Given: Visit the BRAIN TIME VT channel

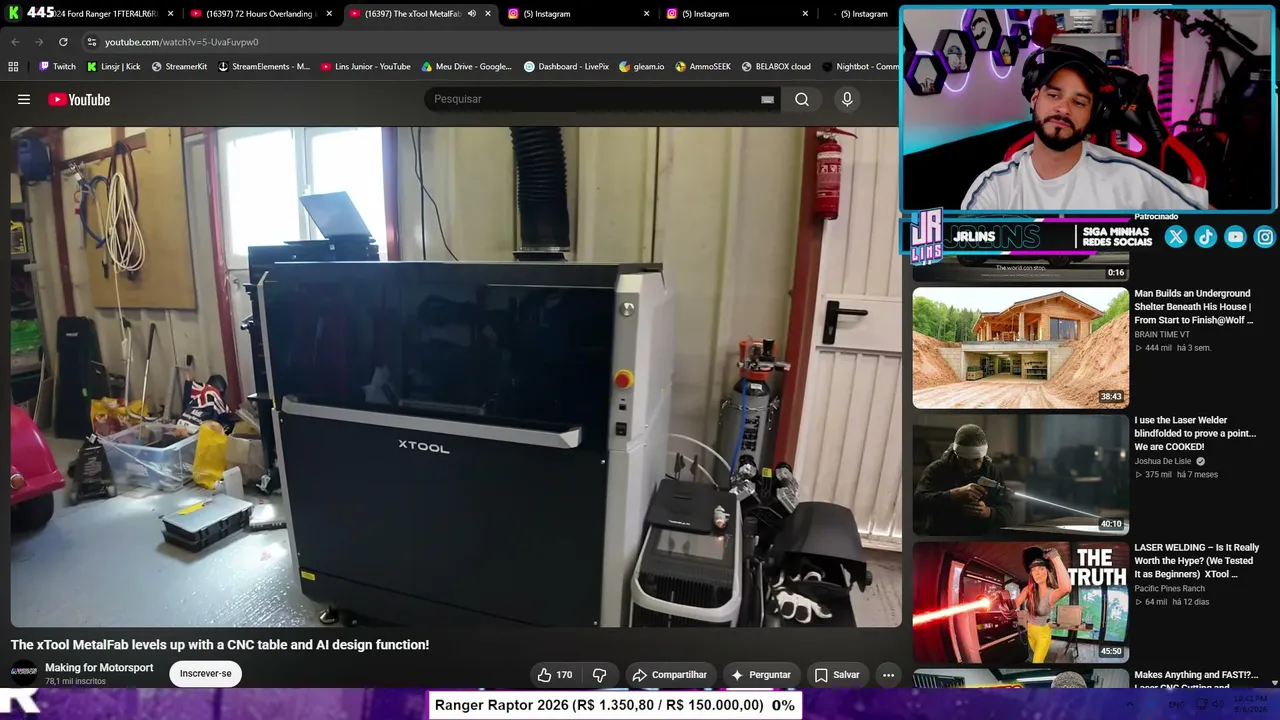Looking at the screenshot, I should (1162, 335).
